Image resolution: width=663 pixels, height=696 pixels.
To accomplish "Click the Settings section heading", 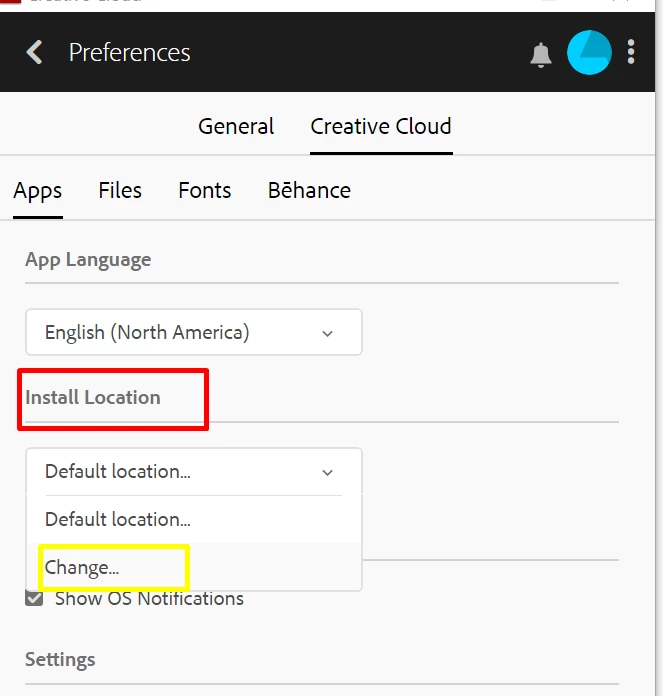I will point(60,660).
